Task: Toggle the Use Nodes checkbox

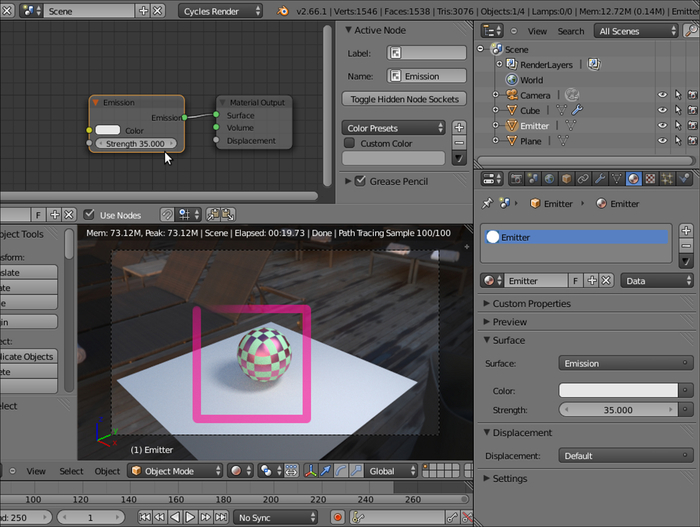Action: [x=90, y=214]
